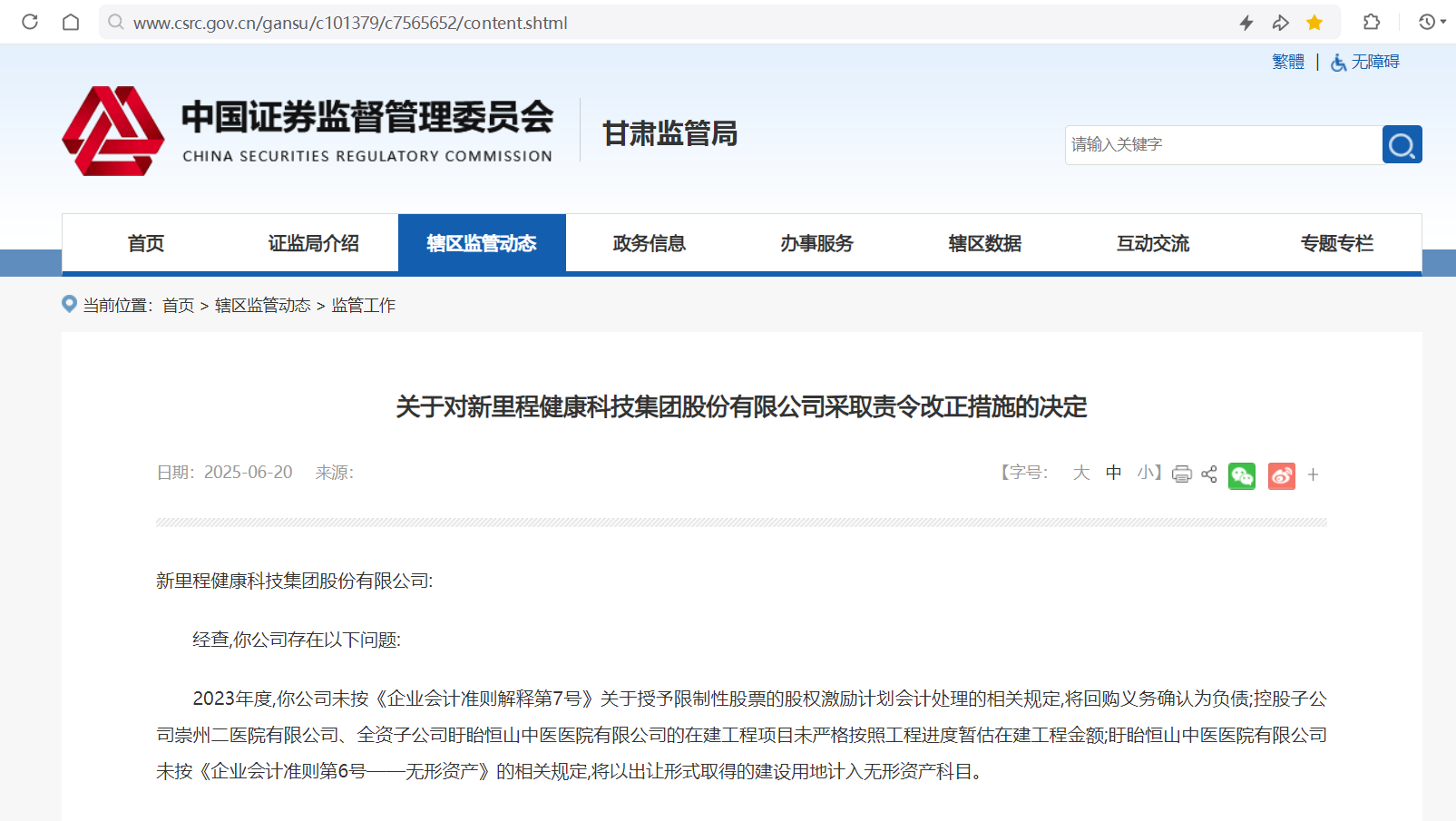
Task: Open the 办事服务 navigation tab
Action: click(817, 243)
